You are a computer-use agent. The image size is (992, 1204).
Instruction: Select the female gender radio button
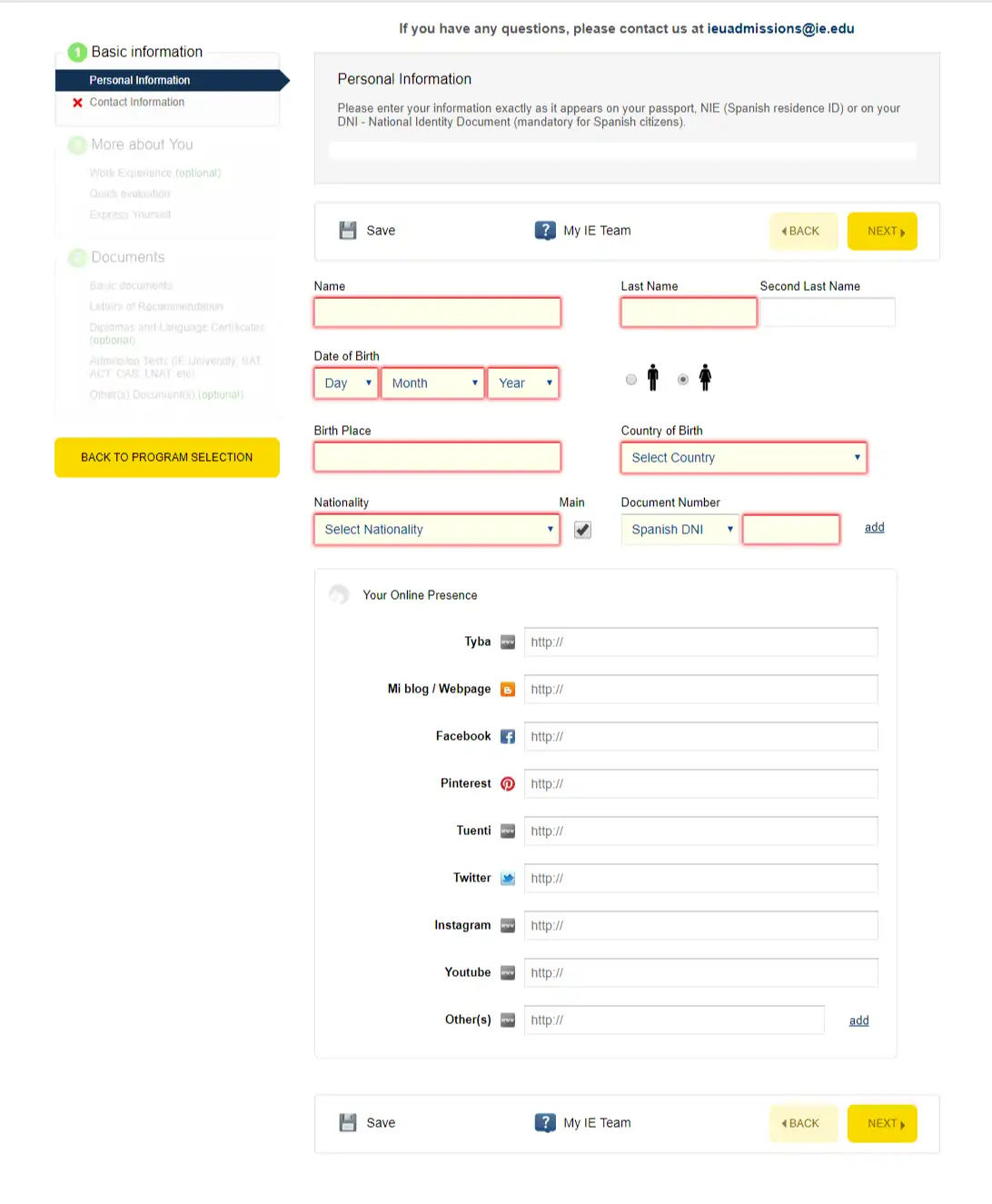[x=683, y=380]
